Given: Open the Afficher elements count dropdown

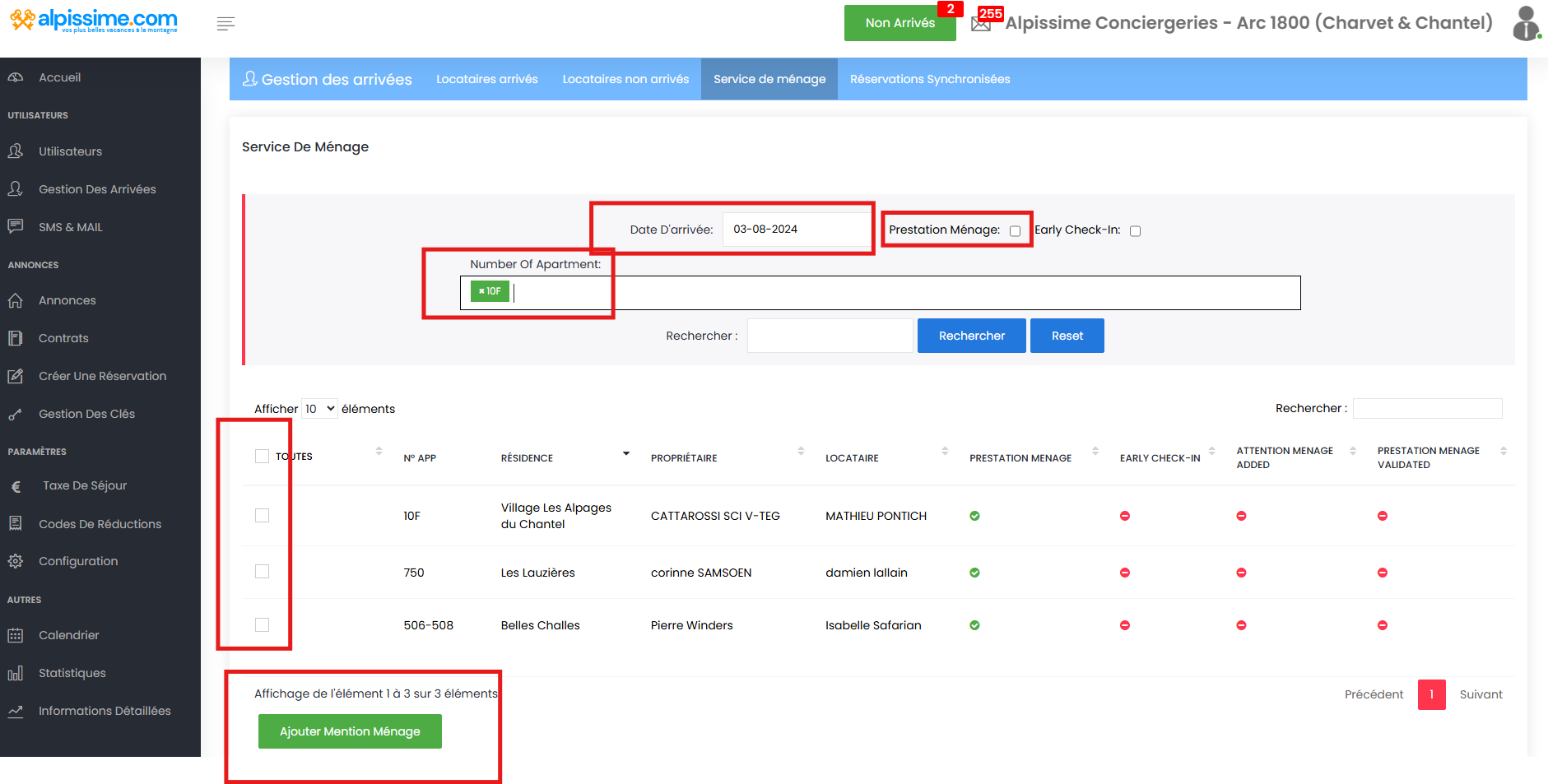Looking at the screenshot, I should pos(319,409).
